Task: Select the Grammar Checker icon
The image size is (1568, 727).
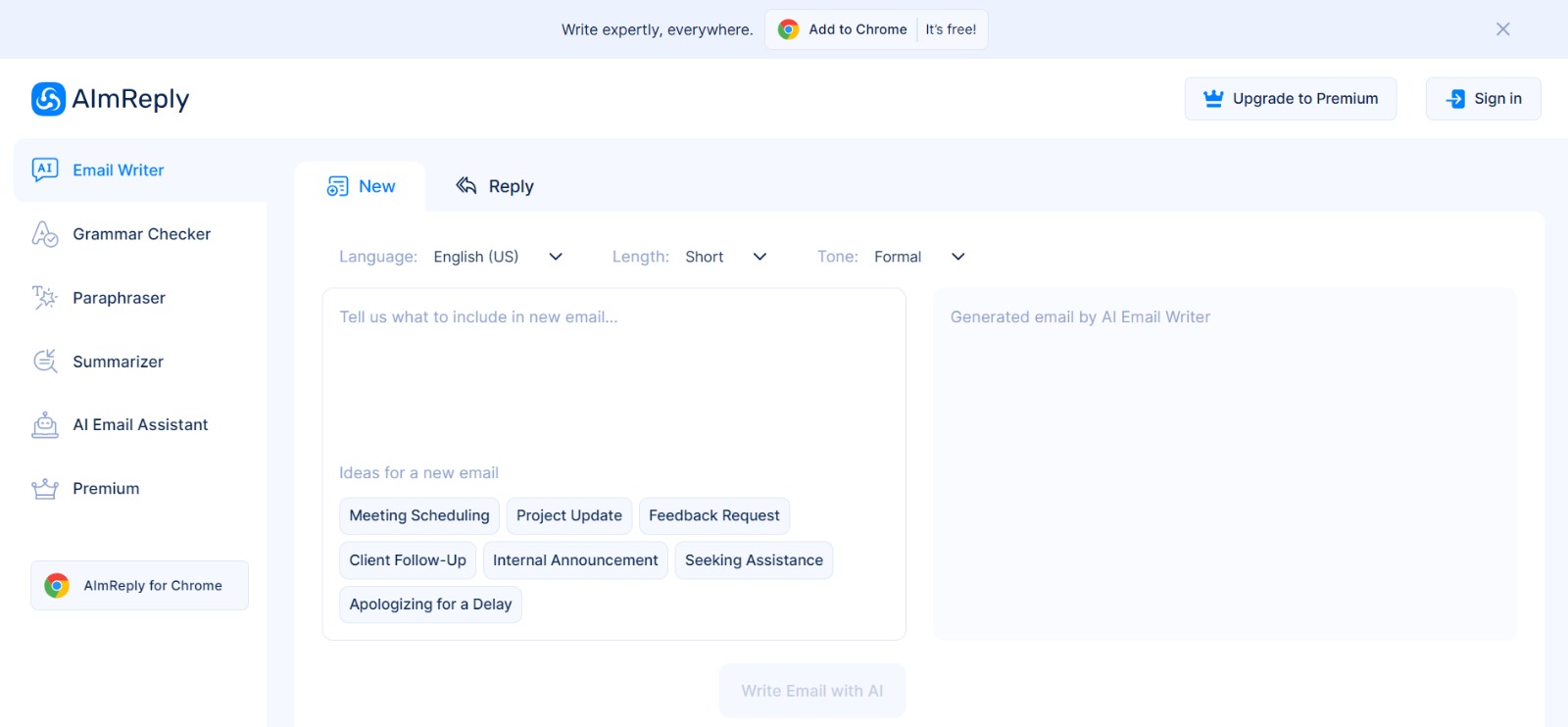Action: point(45,234)
